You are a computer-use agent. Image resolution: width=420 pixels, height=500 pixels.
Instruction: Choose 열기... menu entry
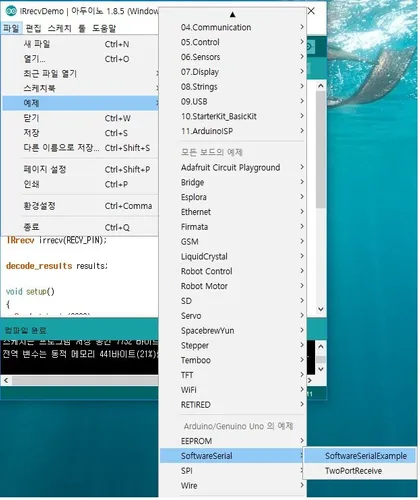click(80, 59)
